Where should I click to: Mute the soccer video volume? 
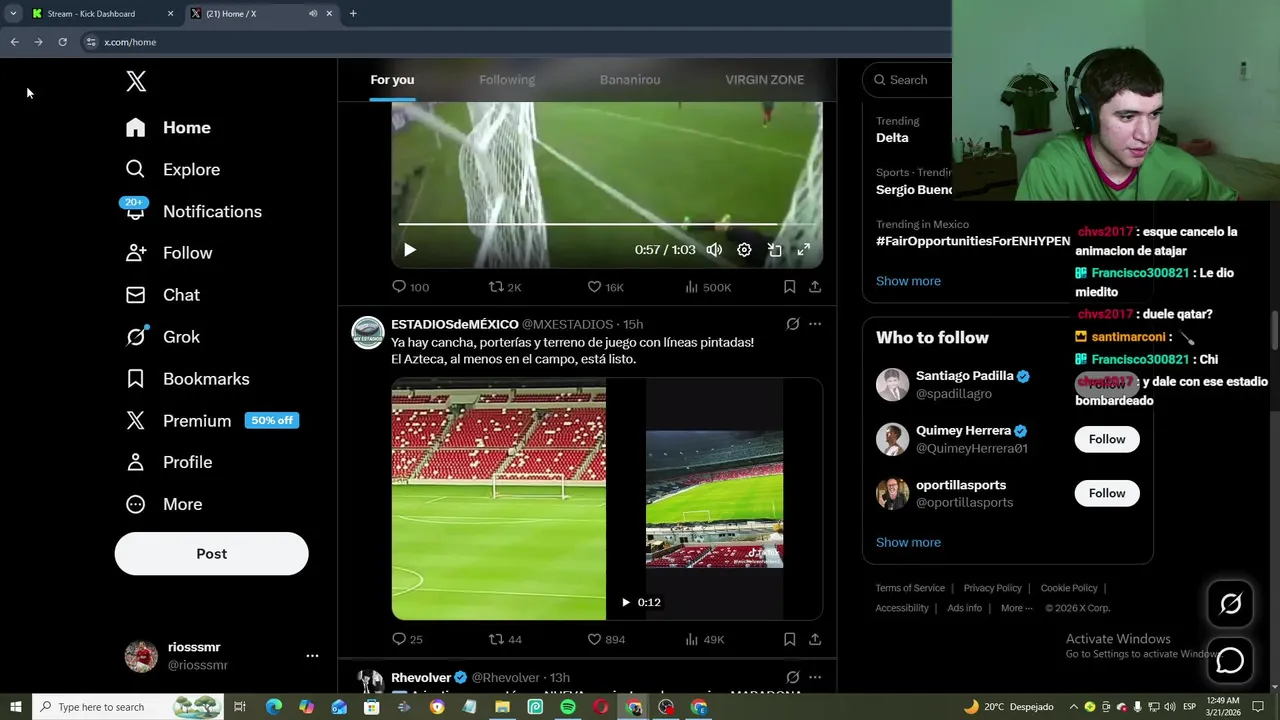pos(714,250)
